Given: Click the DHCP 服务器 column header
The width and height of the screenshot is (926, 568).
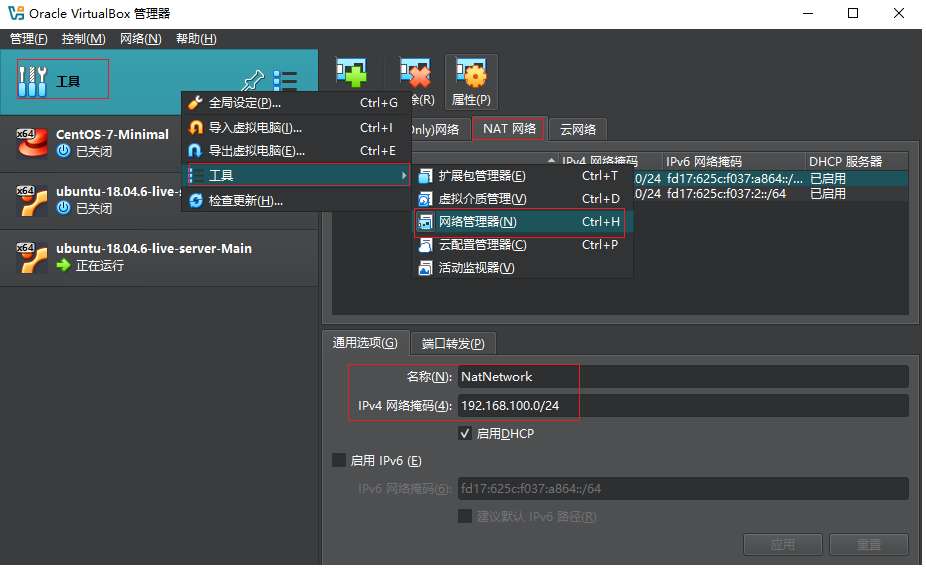Looking at the screenshot, I should pos(856,161).
